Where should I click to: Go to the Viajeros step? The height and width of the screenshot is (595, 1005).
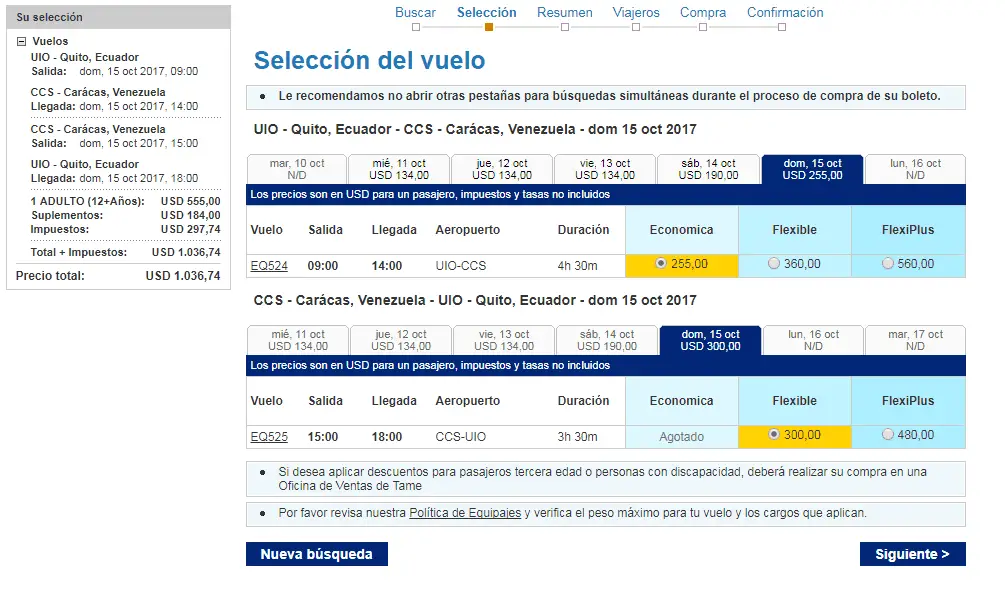tap(636, 13)
